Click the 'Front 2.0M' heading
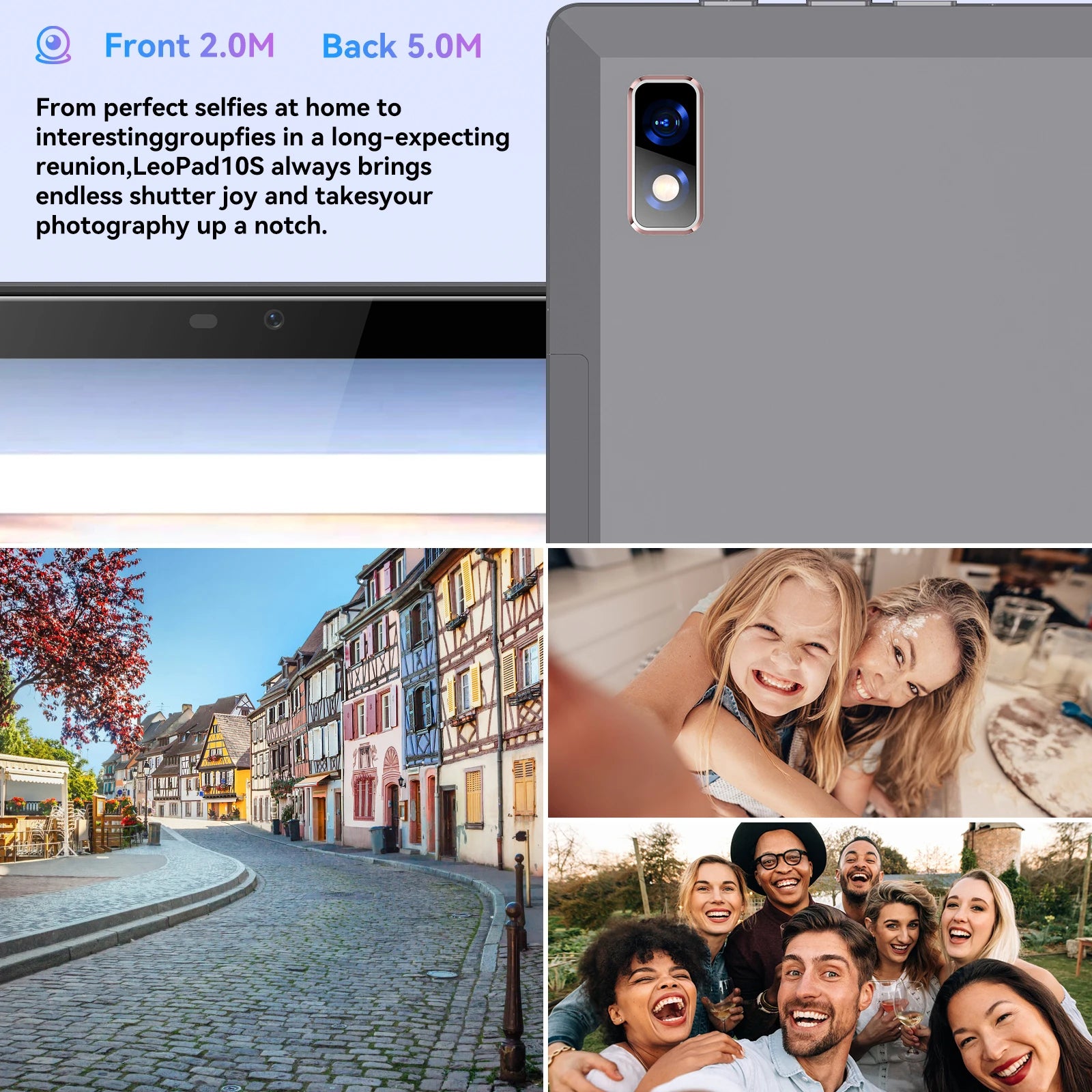 click(189, 46)
